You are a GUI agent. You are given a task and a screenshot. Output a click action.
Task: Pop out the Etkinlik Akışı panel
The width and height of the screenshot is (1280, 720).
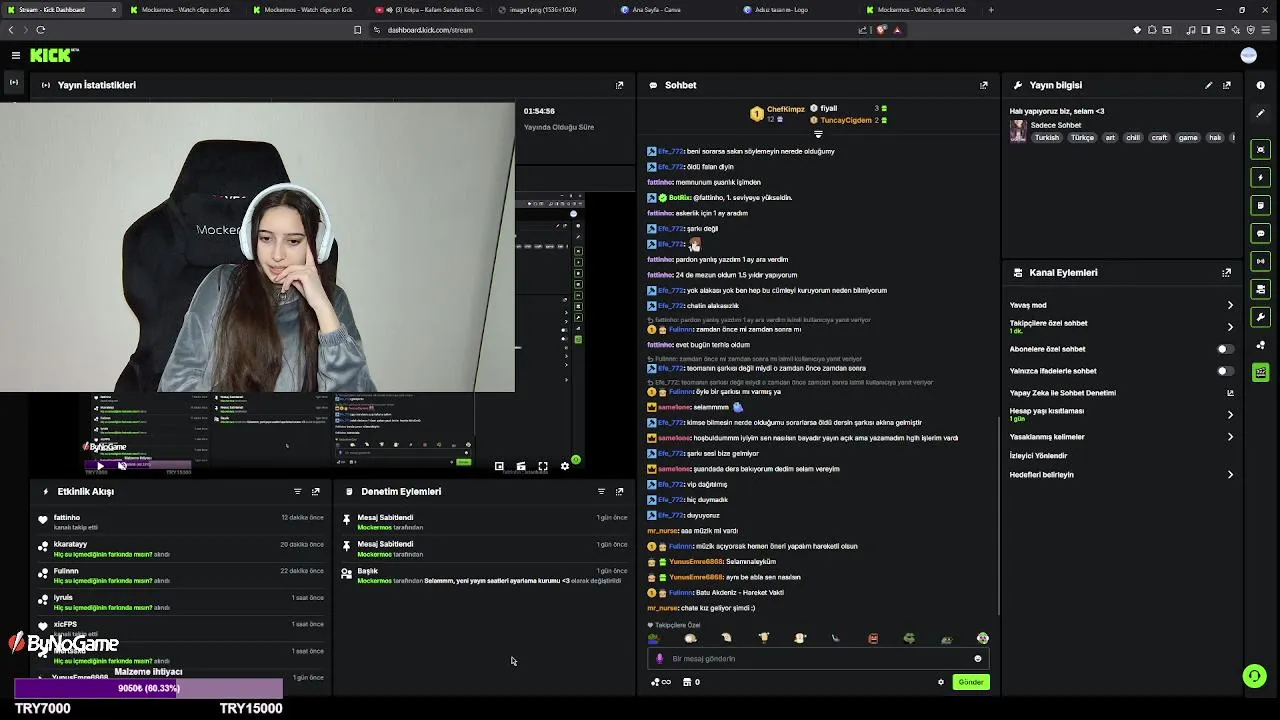[x=316, y=492]
